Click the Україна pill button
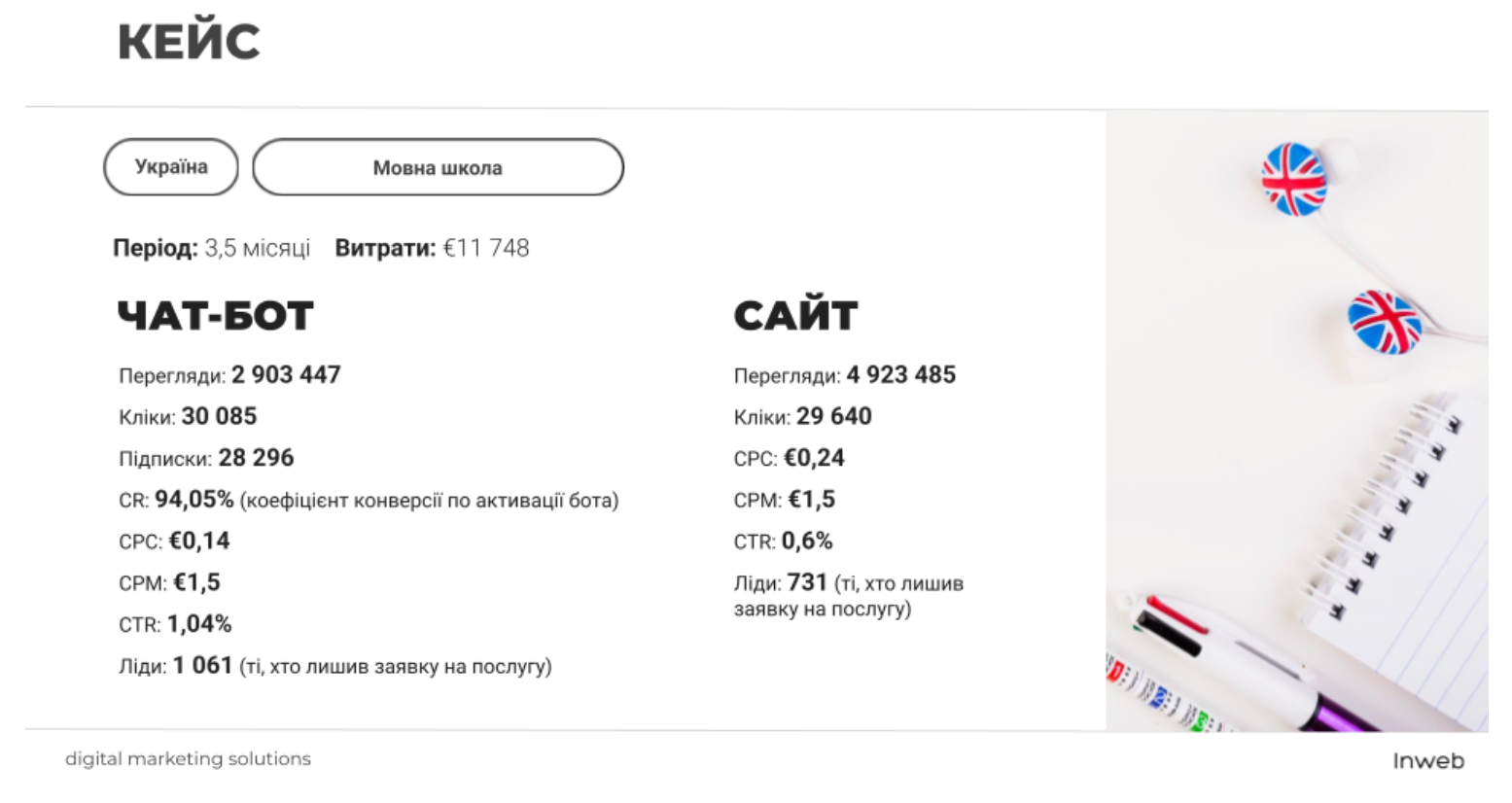This screenshot has width=1512, height=803. [x=171, y=167]
